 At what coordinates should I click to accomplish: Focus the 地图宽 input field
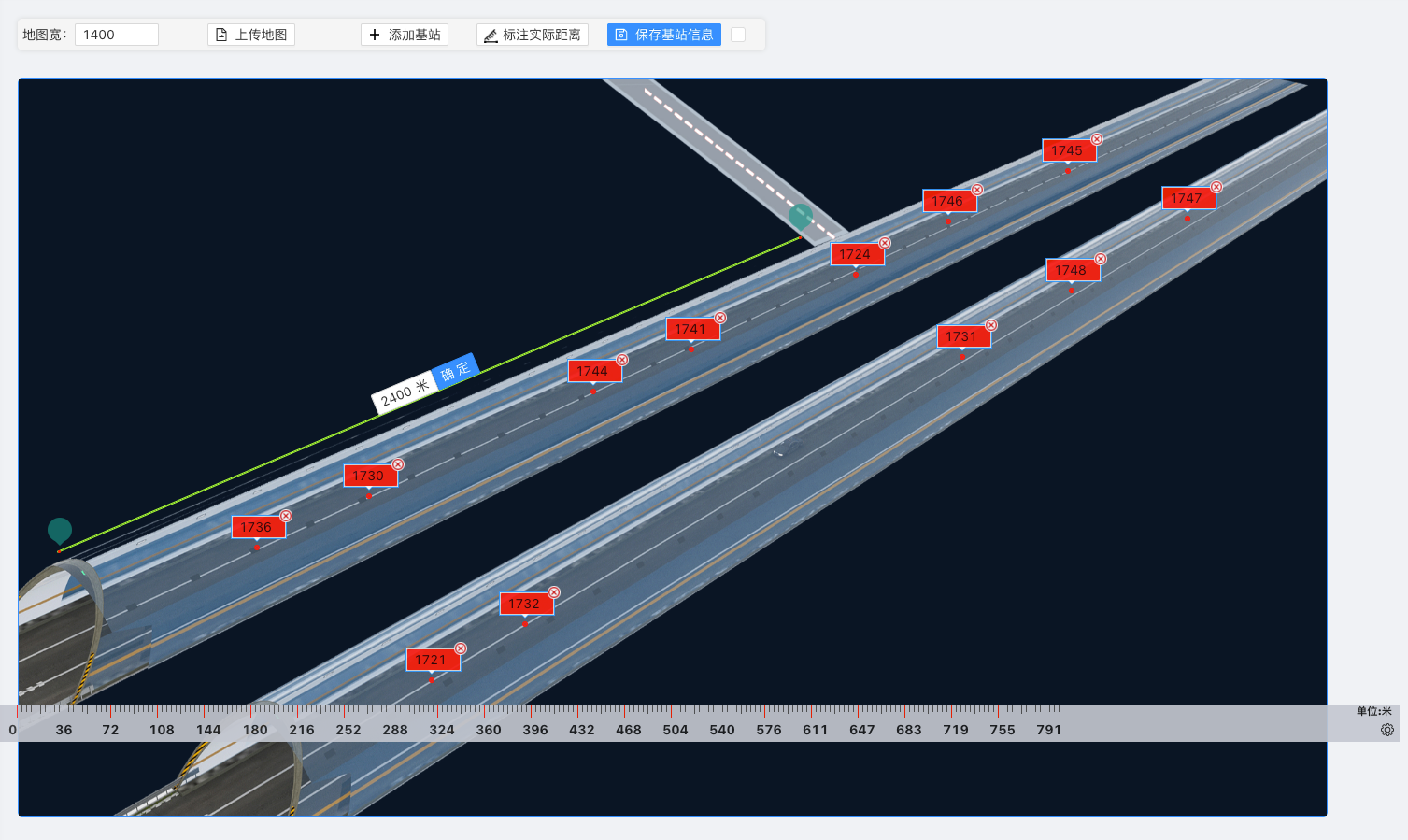117,35
